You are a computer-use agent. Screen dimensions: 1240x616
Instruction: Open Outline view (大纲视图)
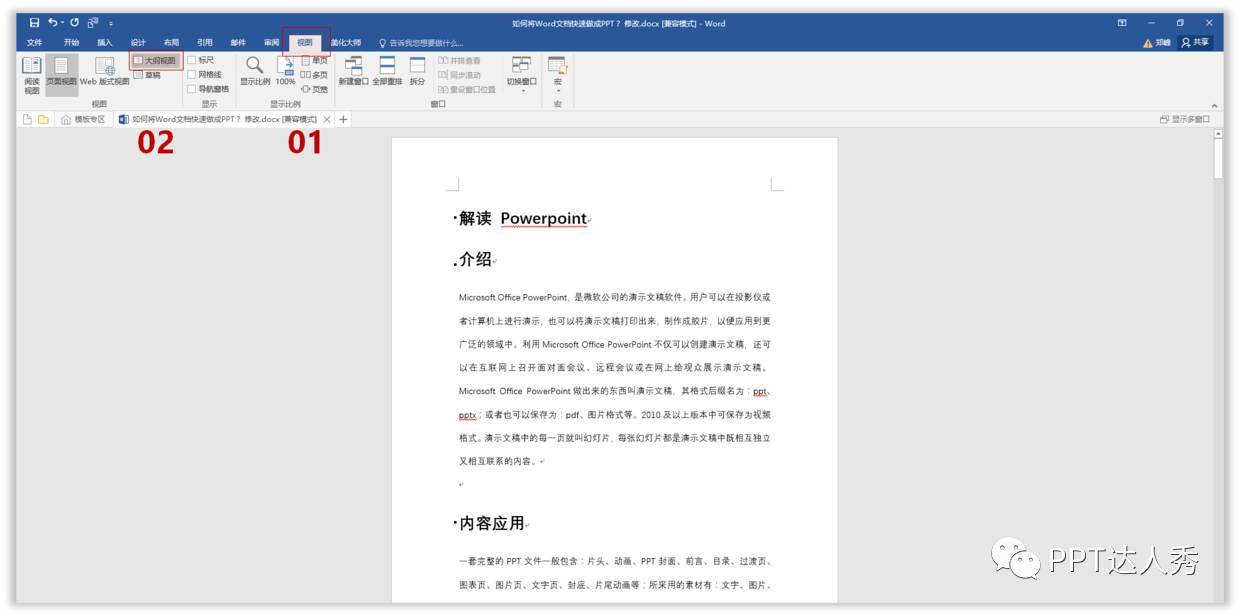click(x=156, y=61)
